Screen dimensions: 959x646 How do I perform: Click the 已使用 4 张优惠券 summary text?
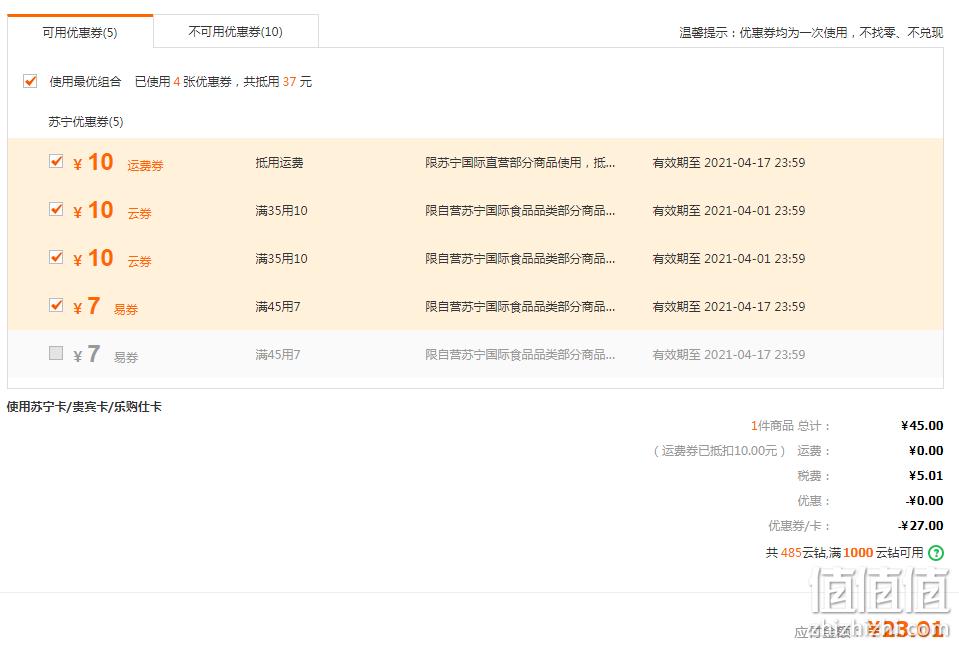pyautogui.click(x=223, y=81)
